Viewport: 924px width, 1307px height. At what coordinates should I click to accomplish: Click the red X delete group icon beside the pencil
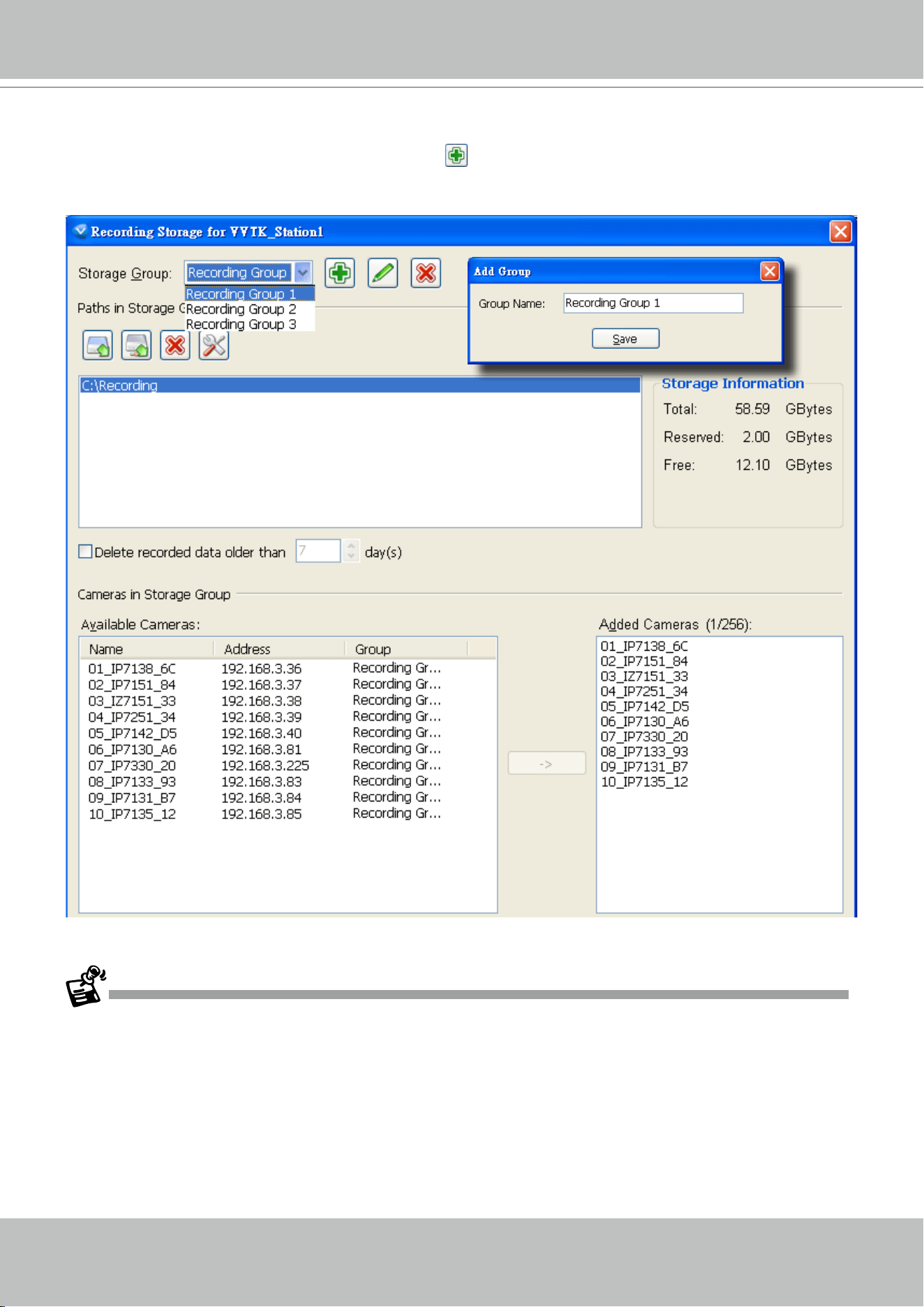(x=426, y=273)
